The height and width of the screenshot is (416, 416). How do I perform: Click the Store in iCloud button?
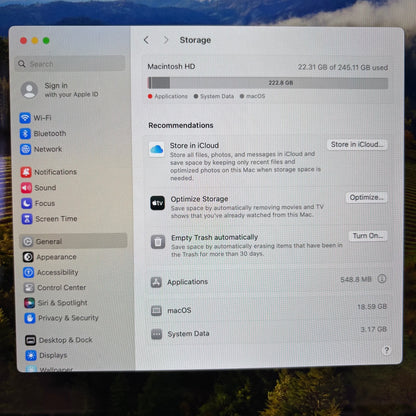[x=357, y=145]
